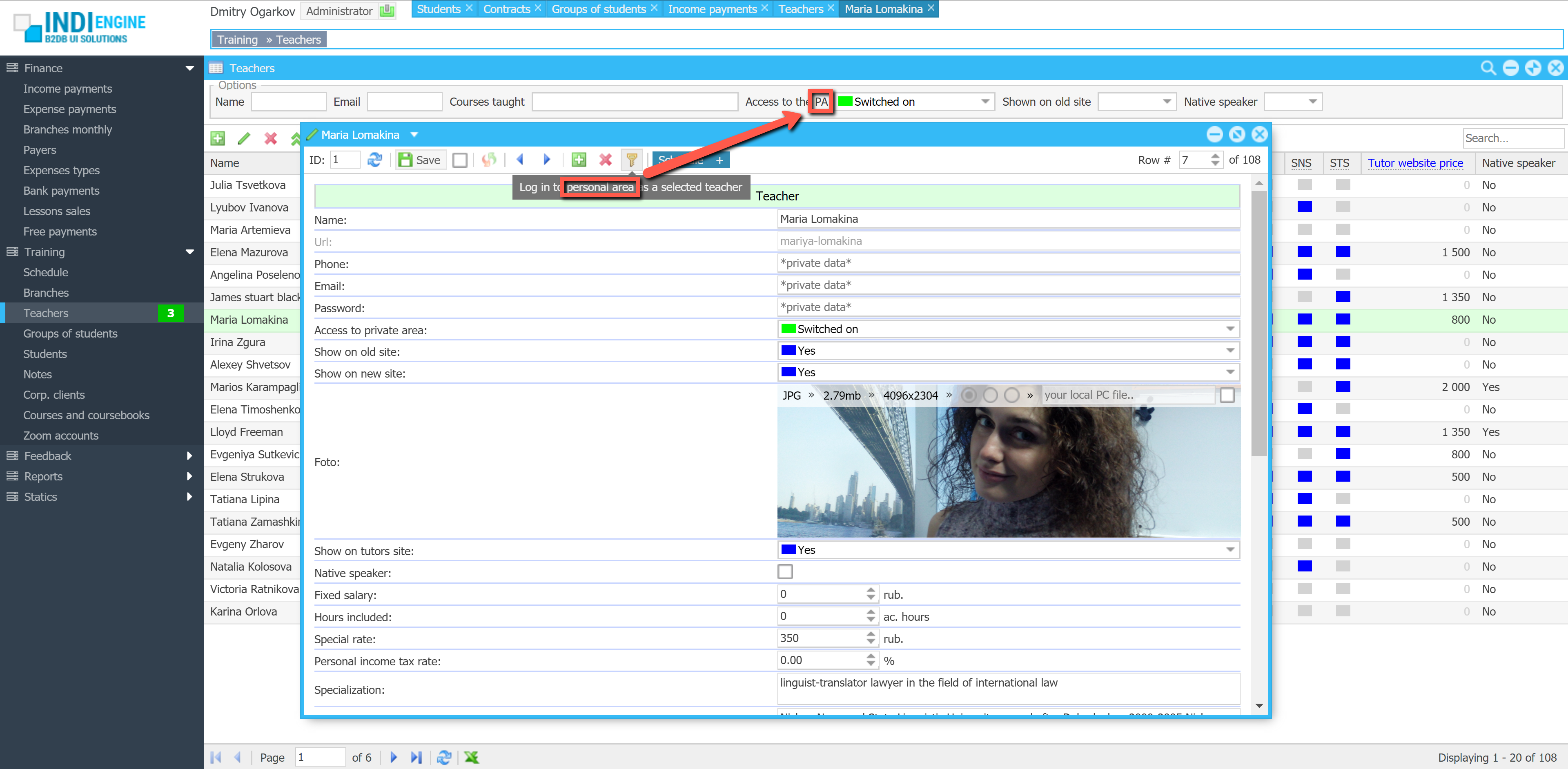Click blue SNS swatch in Lyubov Ivanova row
1568x769 pixels.
(x=1304, y=207)
